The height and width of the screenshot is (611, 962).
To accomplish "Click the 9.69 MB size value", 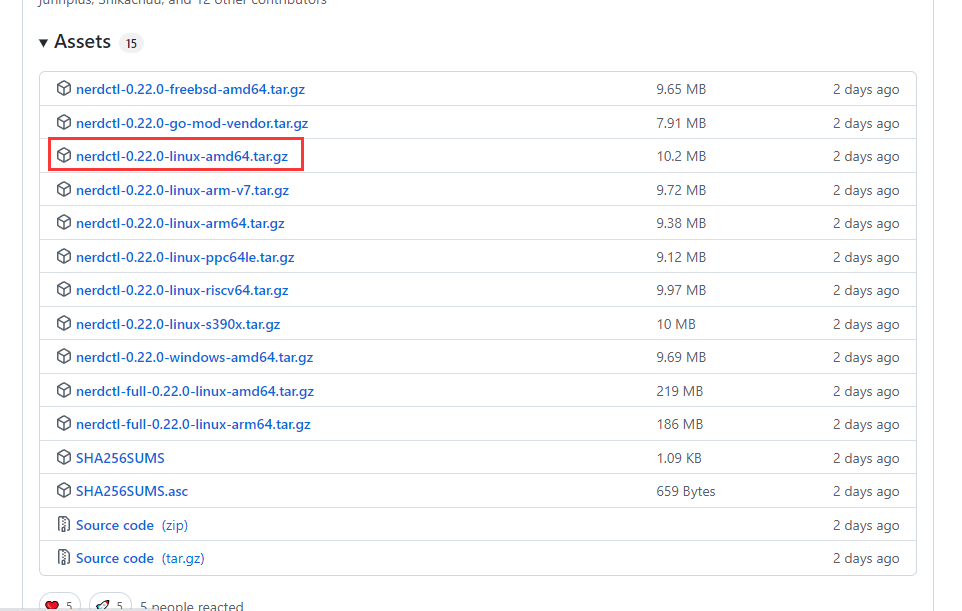I will 681,357.
